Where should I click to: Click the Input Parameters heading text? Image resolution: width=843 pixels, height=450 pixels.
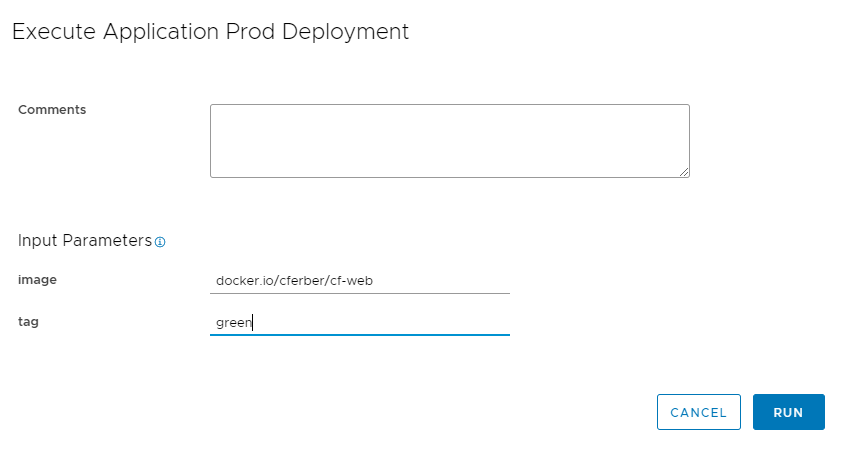85,240
